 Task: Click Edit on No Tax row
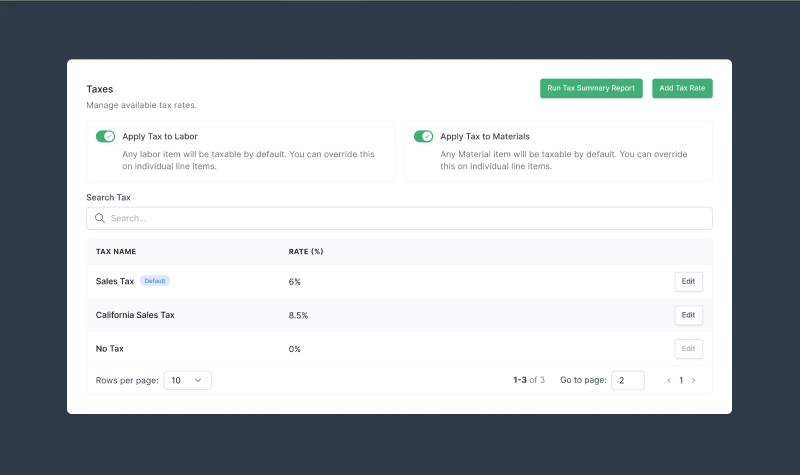click(x=688, y=349)
